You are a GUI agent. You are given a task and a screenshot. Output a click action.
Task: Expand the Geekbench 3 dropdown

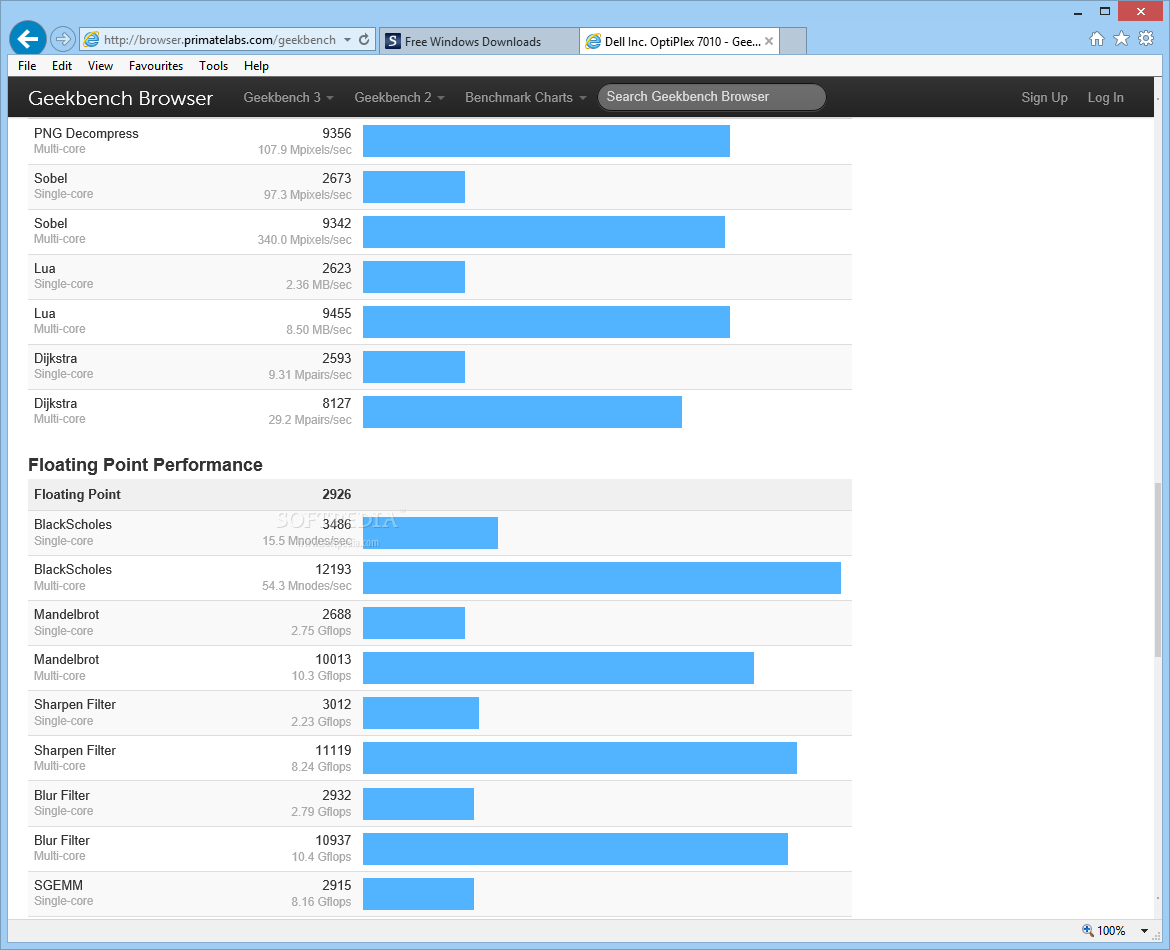click(288, 97)
